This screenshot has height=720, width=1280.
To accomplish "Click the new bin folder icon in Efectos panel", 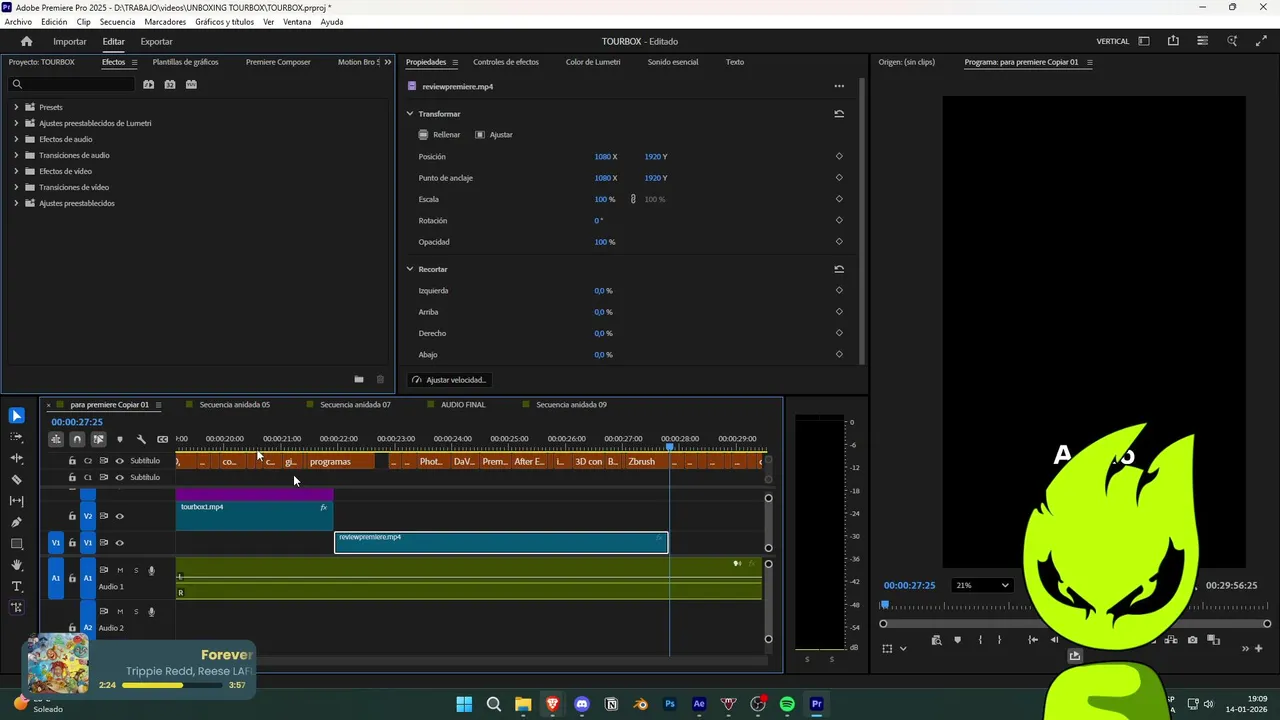I will pyautogui.click(x=359, y=379).
